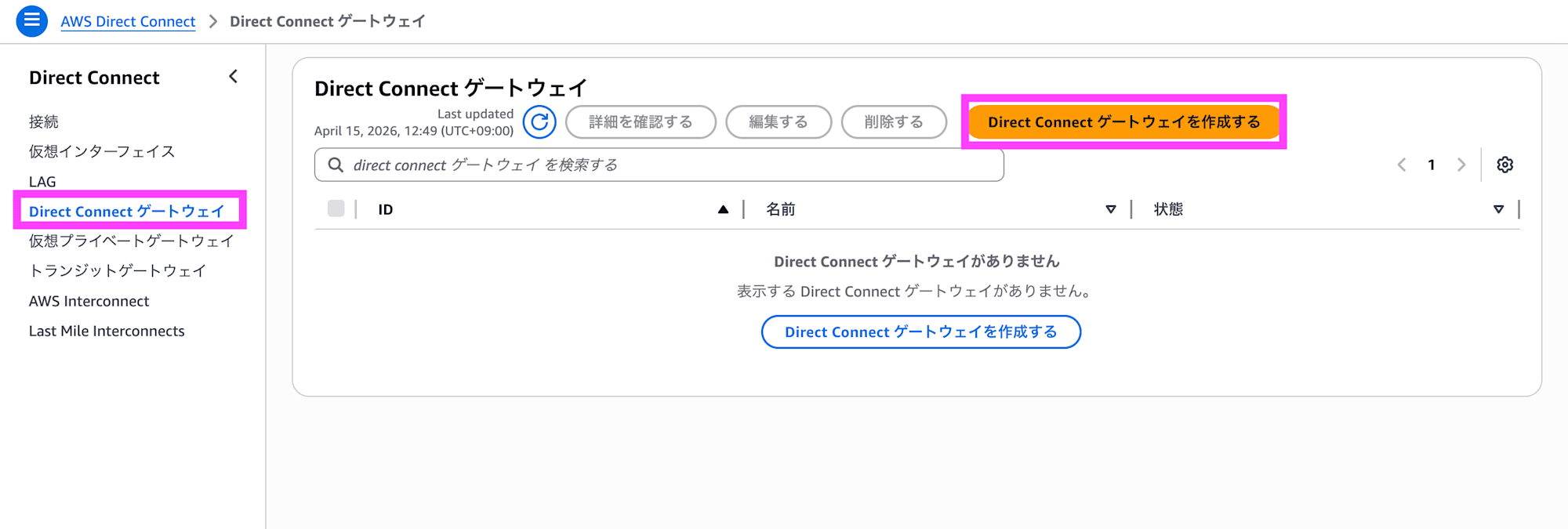Go to previous page arrow
This screenshot has height=529, width=1568.
[1402, 165]
